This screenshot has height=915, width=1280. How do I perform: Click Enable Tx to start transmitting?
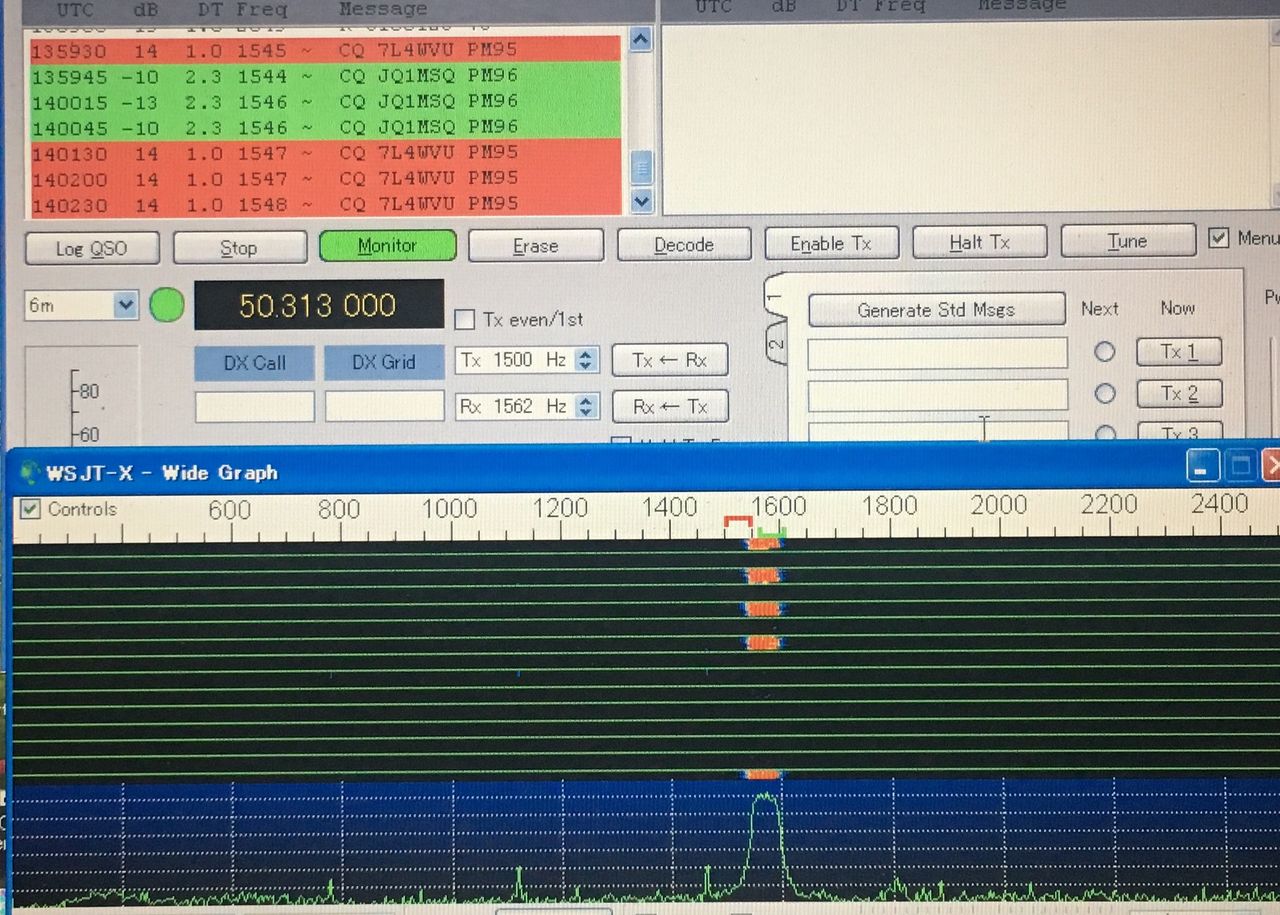click(831, 242)
